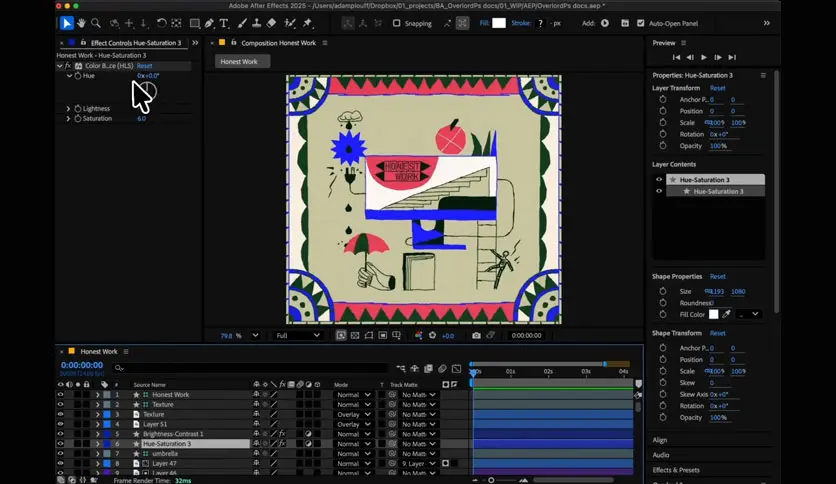Open the Shape Properties Fill Color swatch
This screenshot has height=484, width=836.
pos(713,314)
